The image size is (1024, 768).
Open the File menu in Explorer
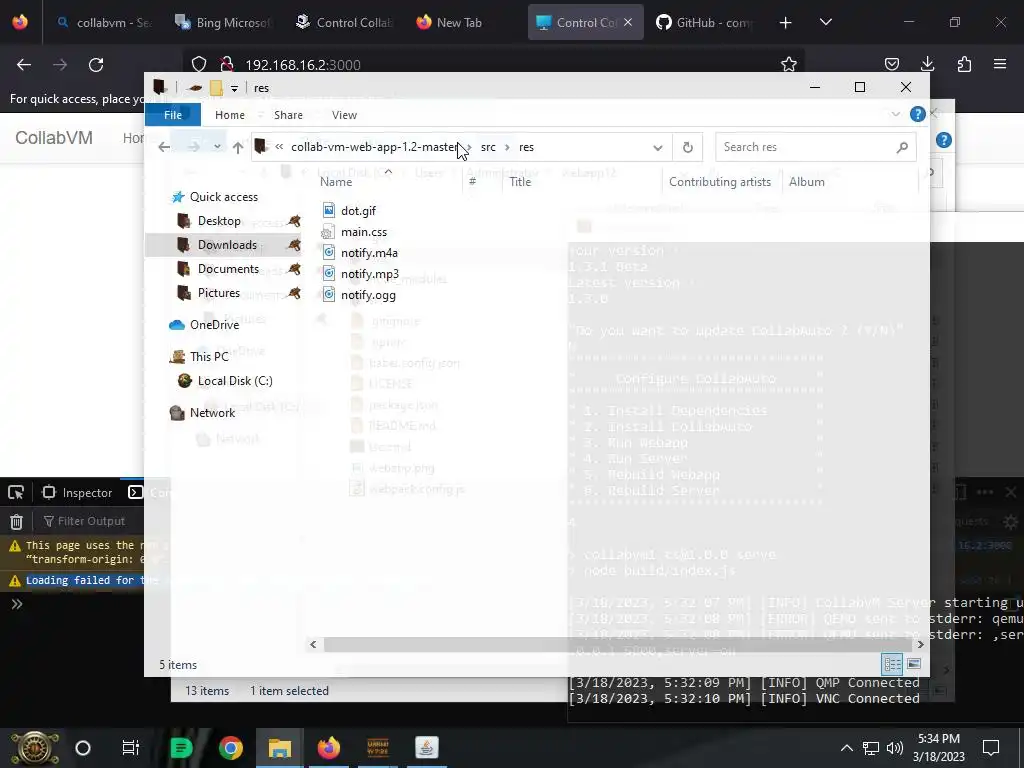pos(173,115)
